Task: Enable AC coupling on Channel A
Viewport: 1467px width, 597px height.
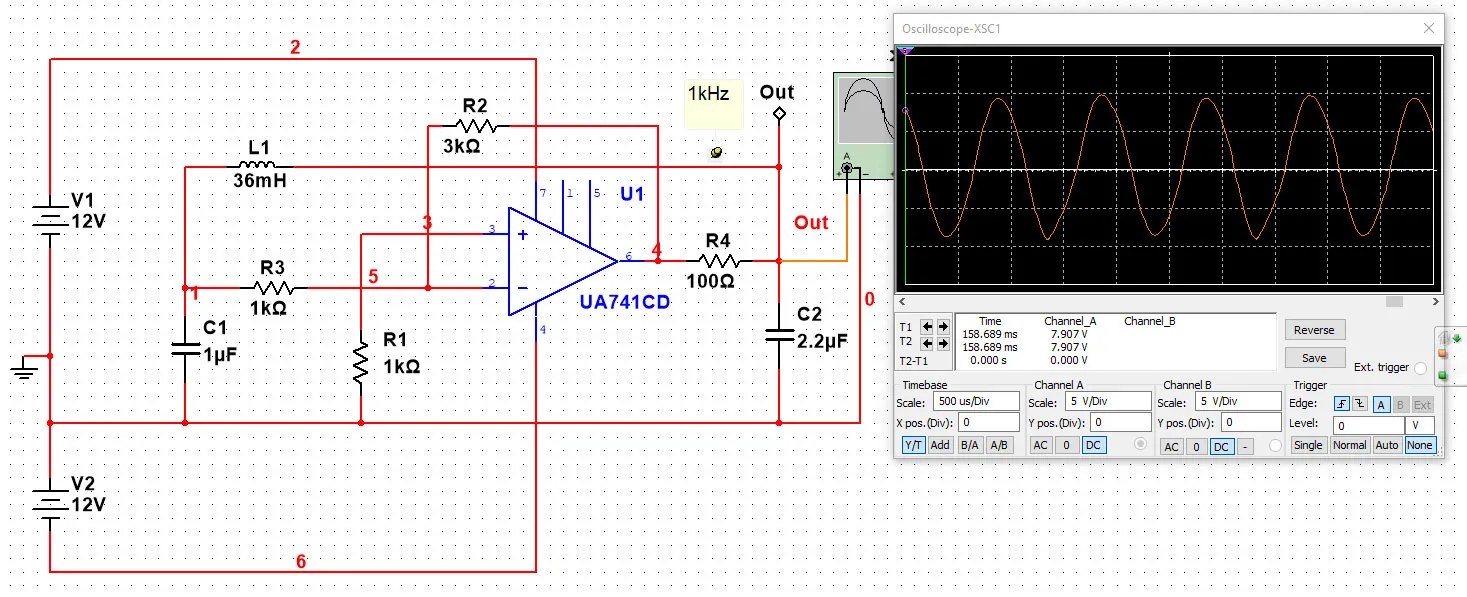Action: tap(1040, 446)
